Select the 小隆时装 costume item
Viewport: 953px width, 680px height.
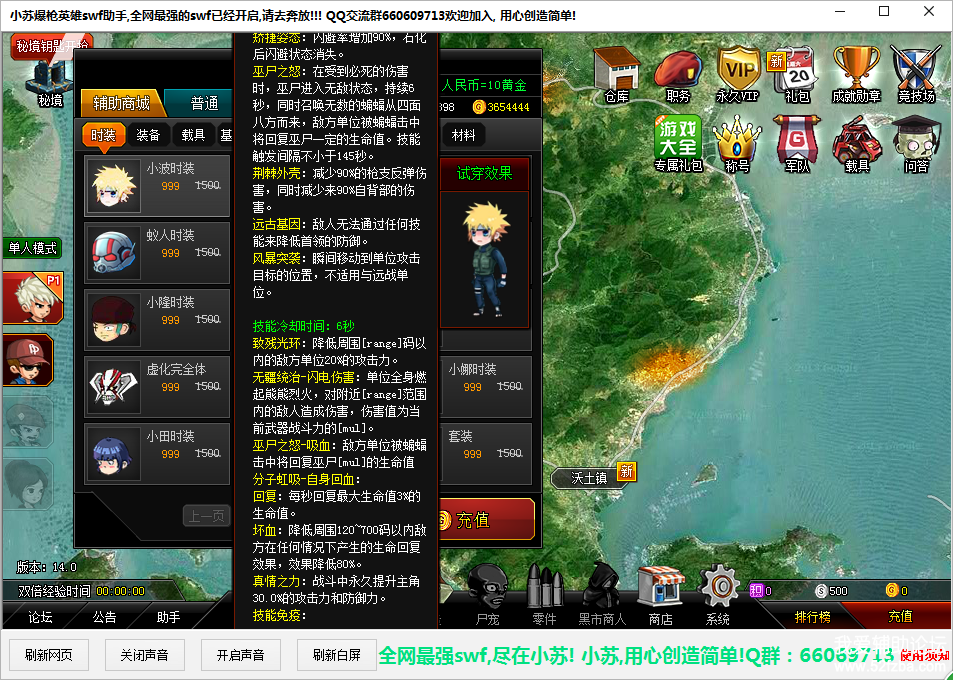point(157,319)
